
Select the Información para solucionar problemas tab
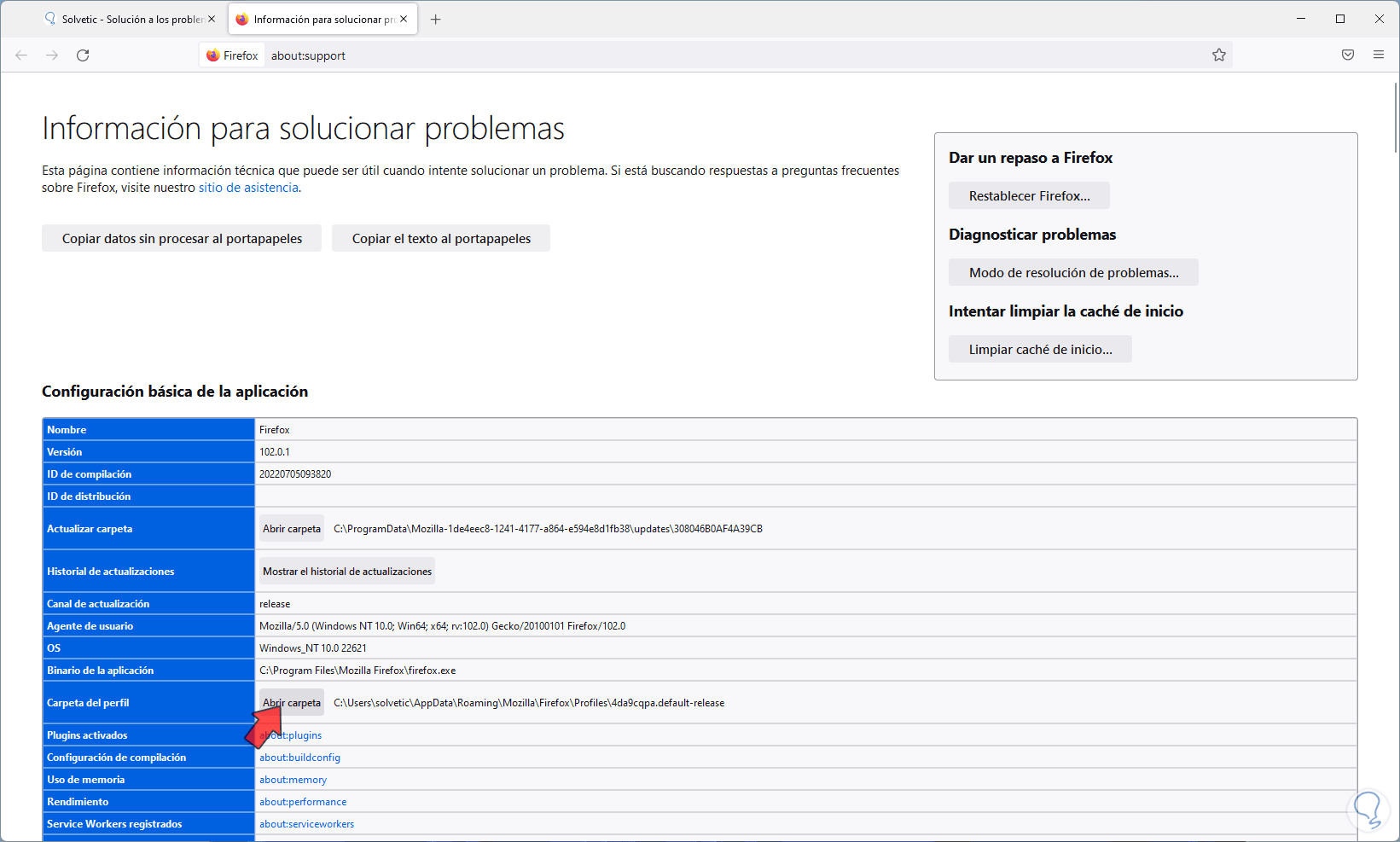click(322, 20)
